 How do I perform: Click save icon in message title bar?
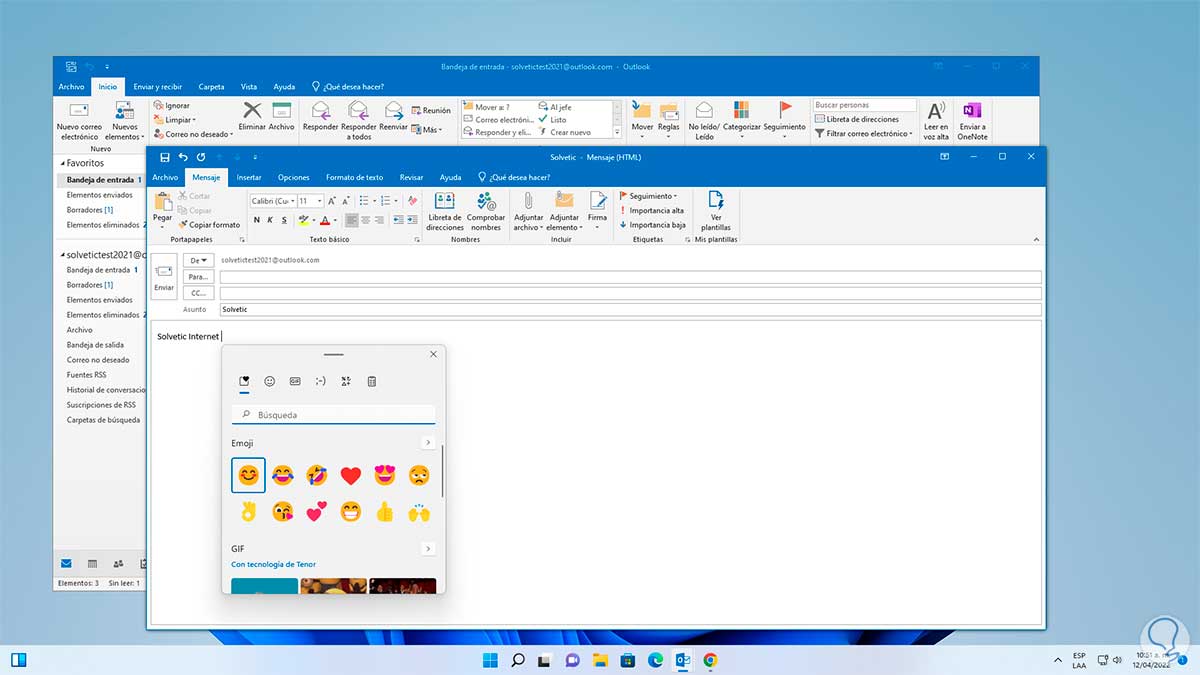165,157
